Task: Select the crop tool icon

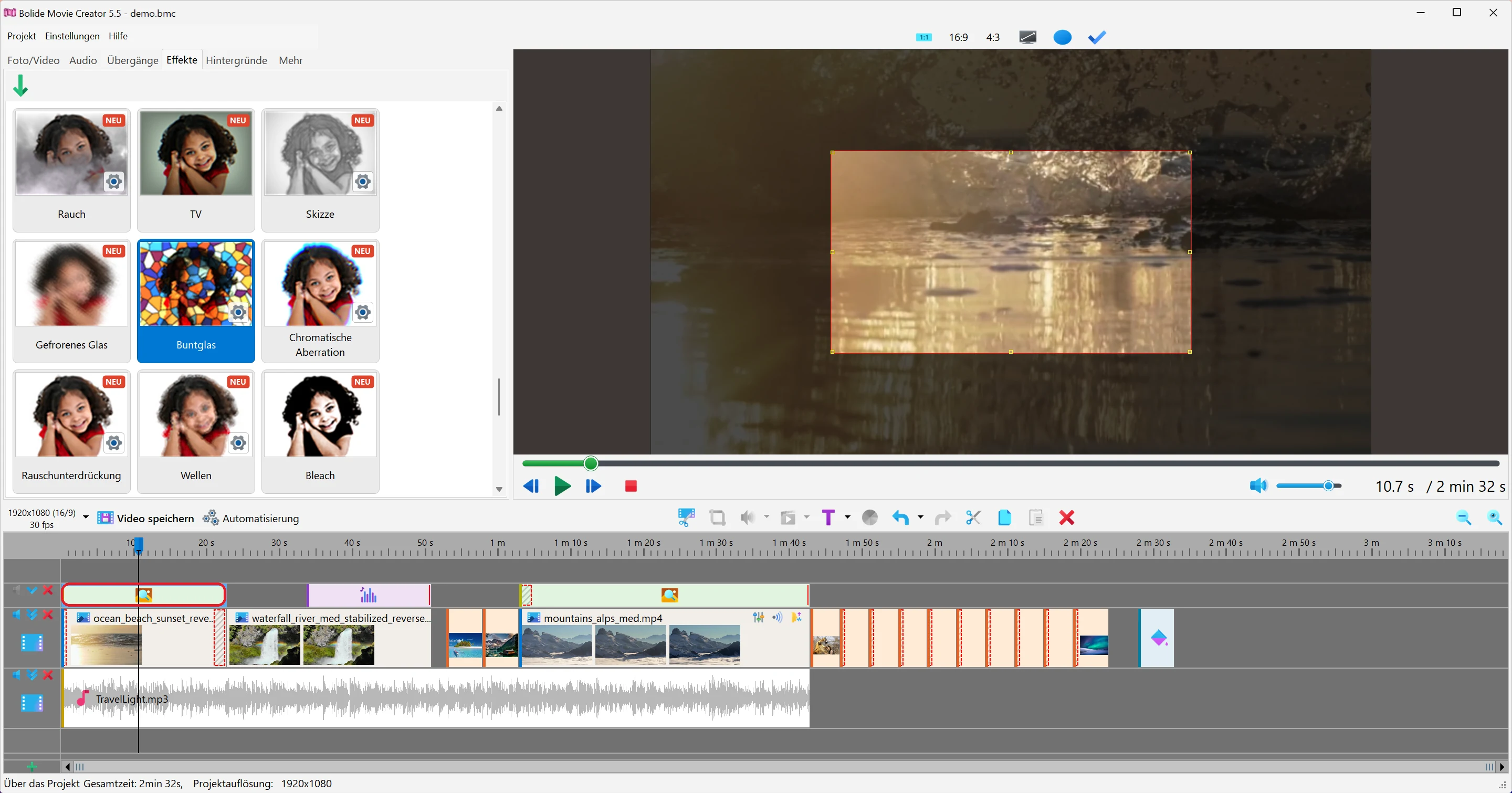Action: [717, 517]
